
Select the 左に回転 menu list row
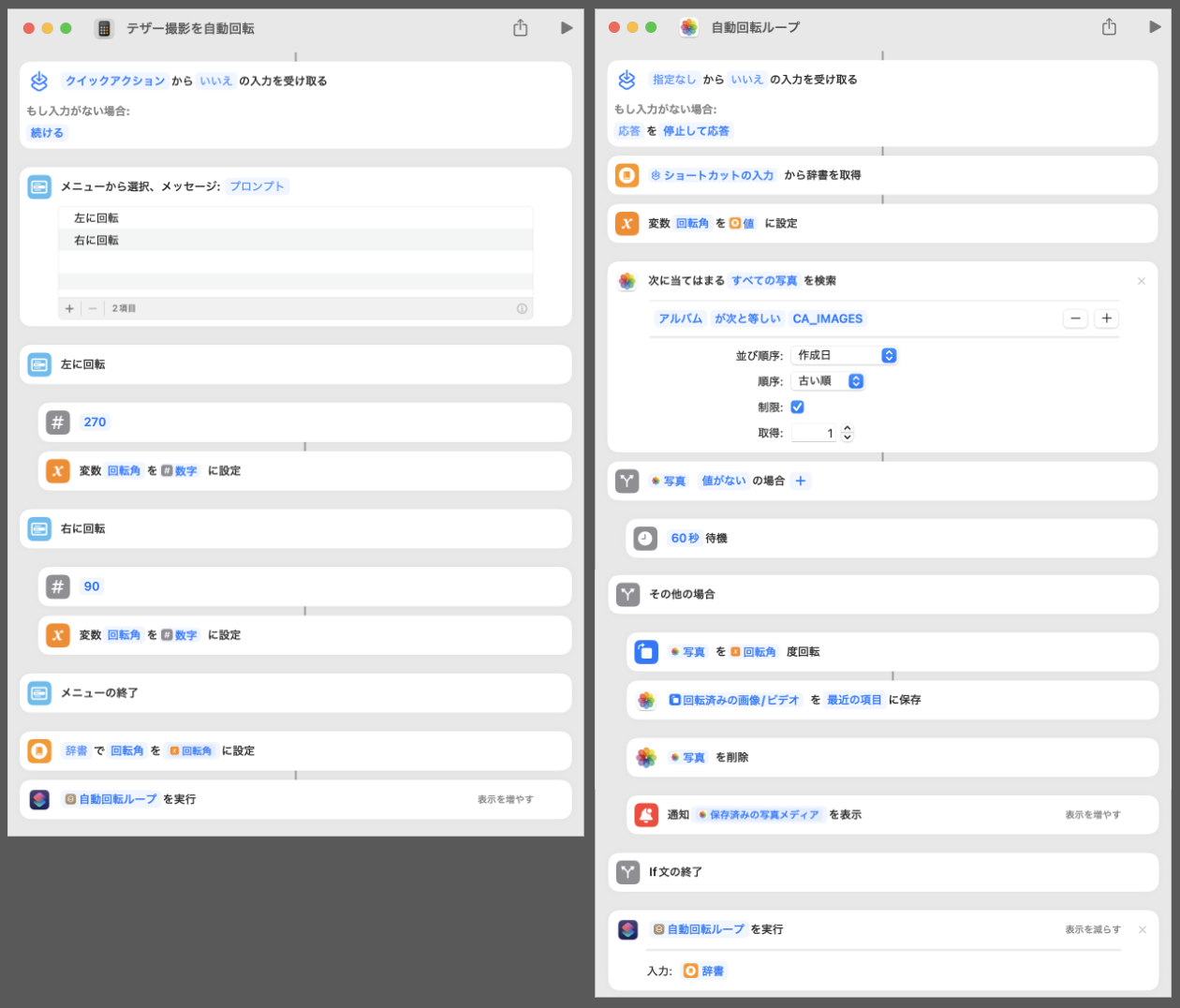[296, 218]
